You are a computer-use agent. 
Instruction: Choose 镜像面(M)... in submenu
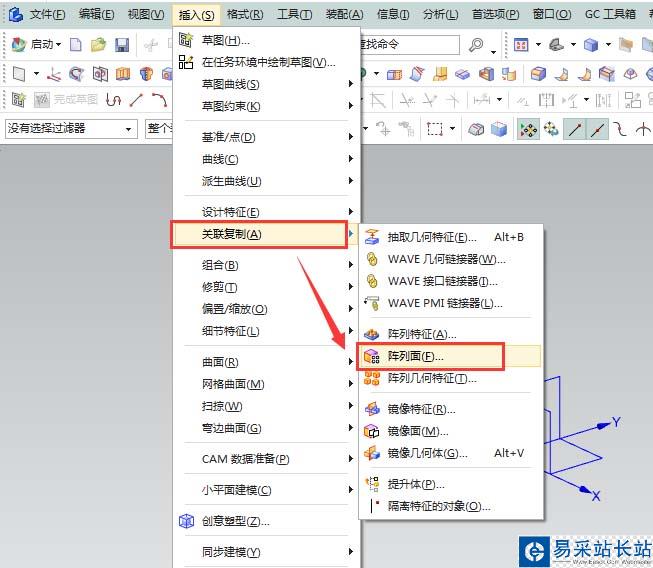(x=451, y=431)
